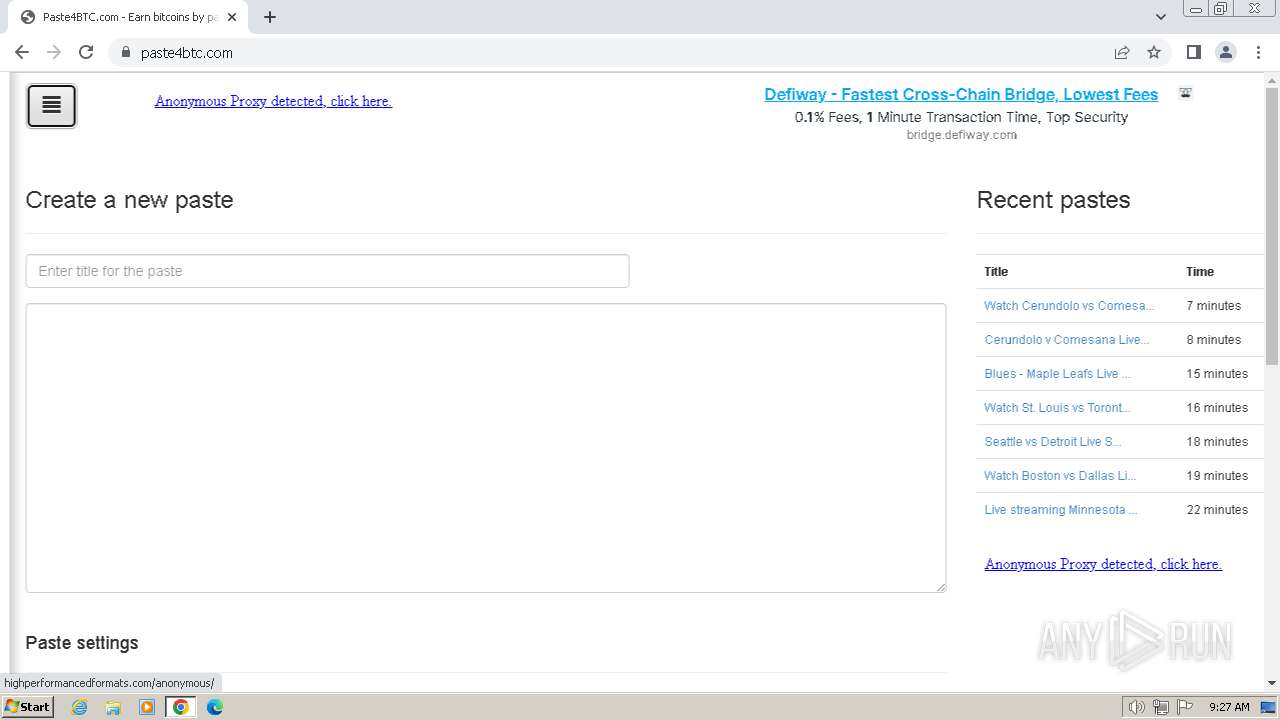Open media player taskbar icon
1280x720 pixels.
pos(147,707)
